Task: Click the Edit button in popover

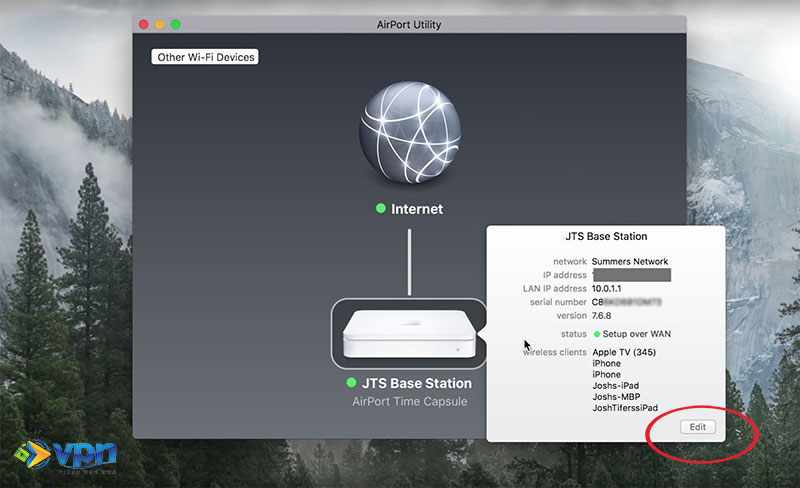Action: pos(697,427)
